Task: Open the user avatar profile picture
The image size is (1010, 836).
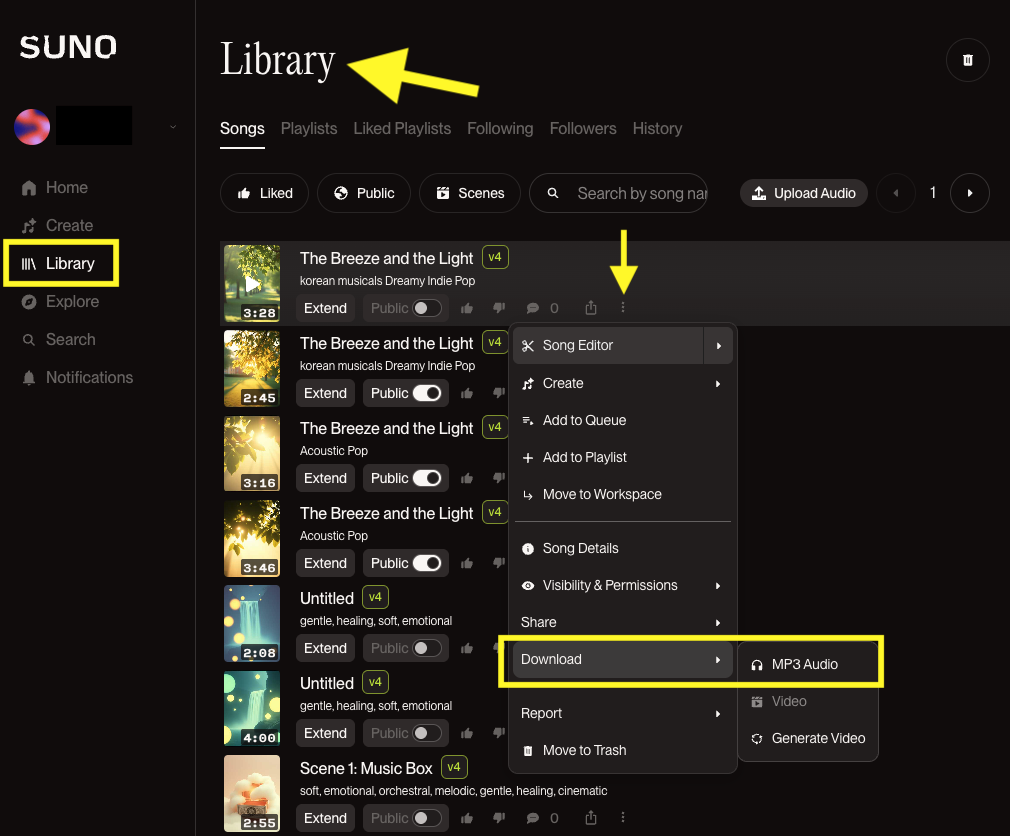Action: coord(32,126)
